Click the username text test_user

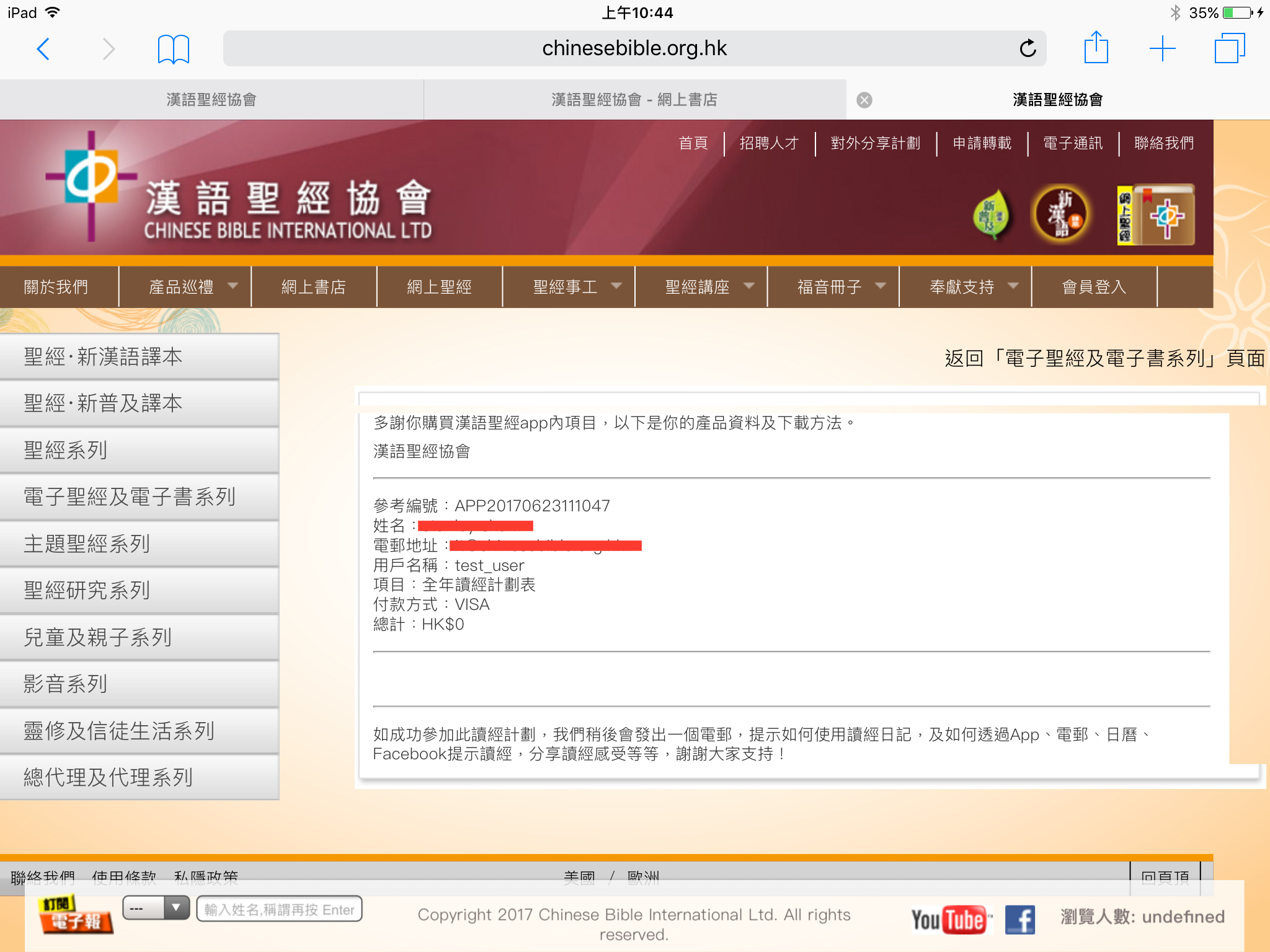(x=489, y=565)
